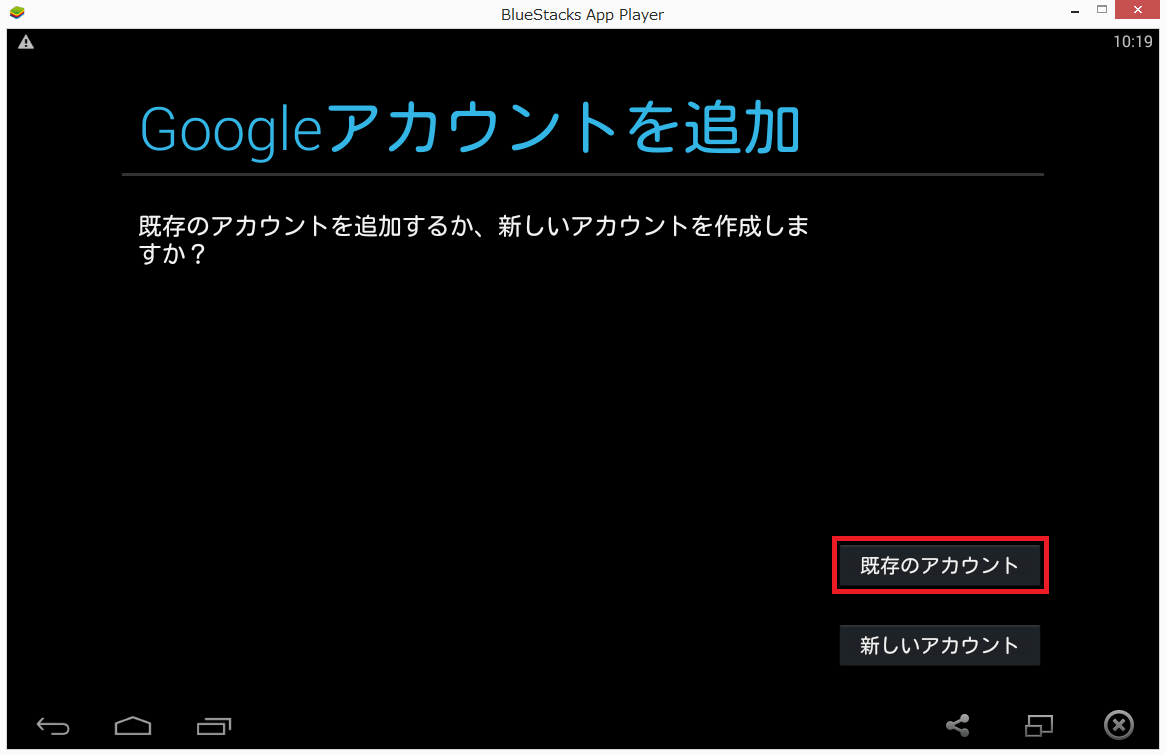Maximize the BlueStacks App Player window
Image resolution: width=1166 pixels, height=755 pixels.
click(x=1102, y=10)
